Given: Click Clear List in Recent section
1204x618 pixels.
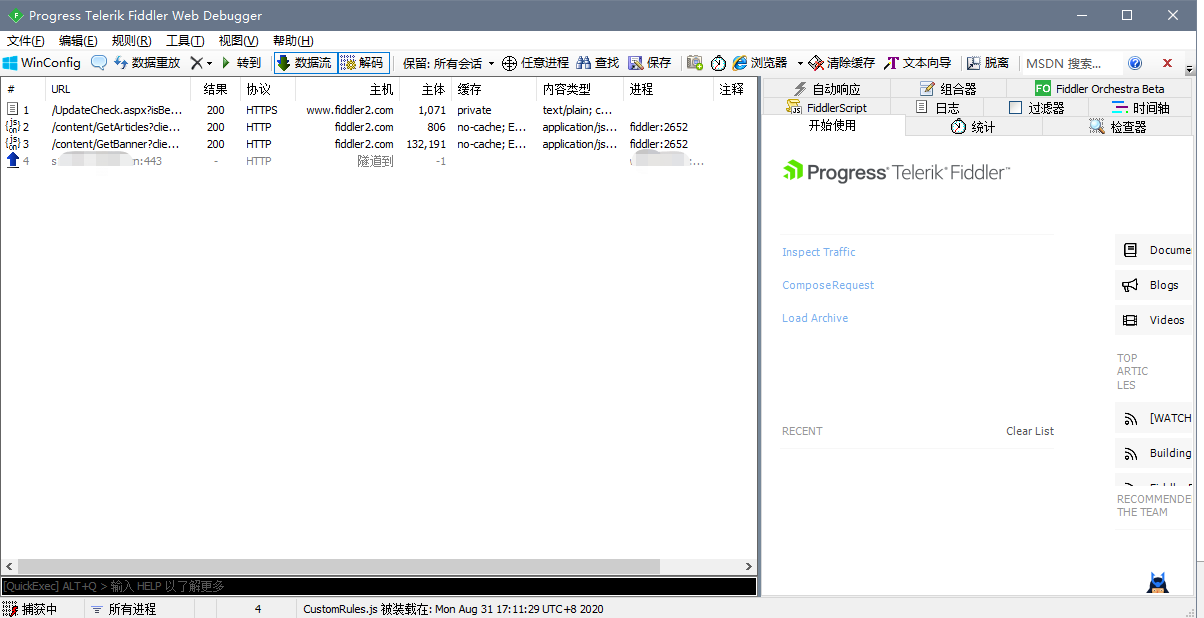Looking at the screenshot, I should tap(1030, 431).
